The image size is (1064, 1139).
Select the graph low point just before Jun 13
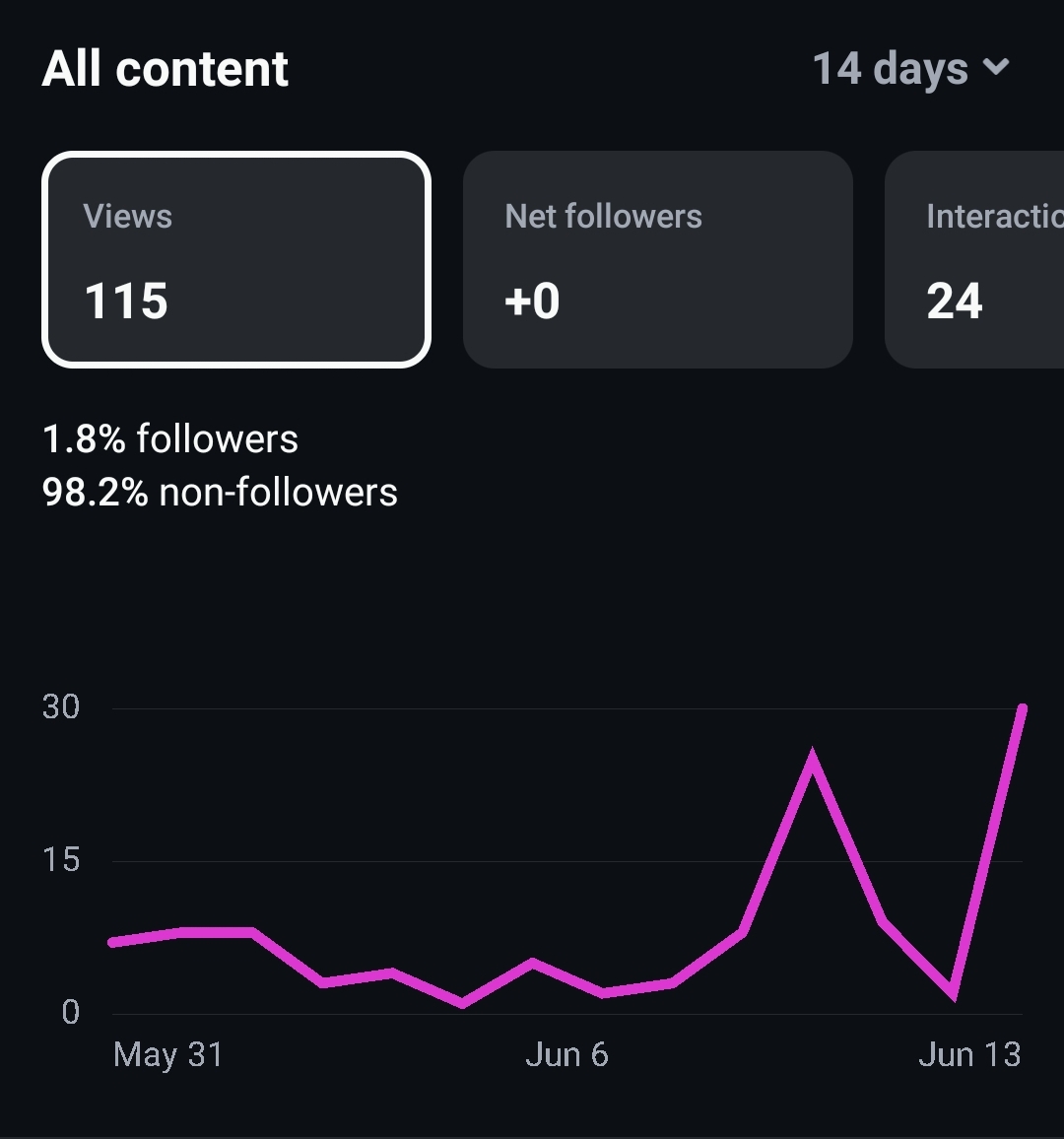(x=953, y=993)
